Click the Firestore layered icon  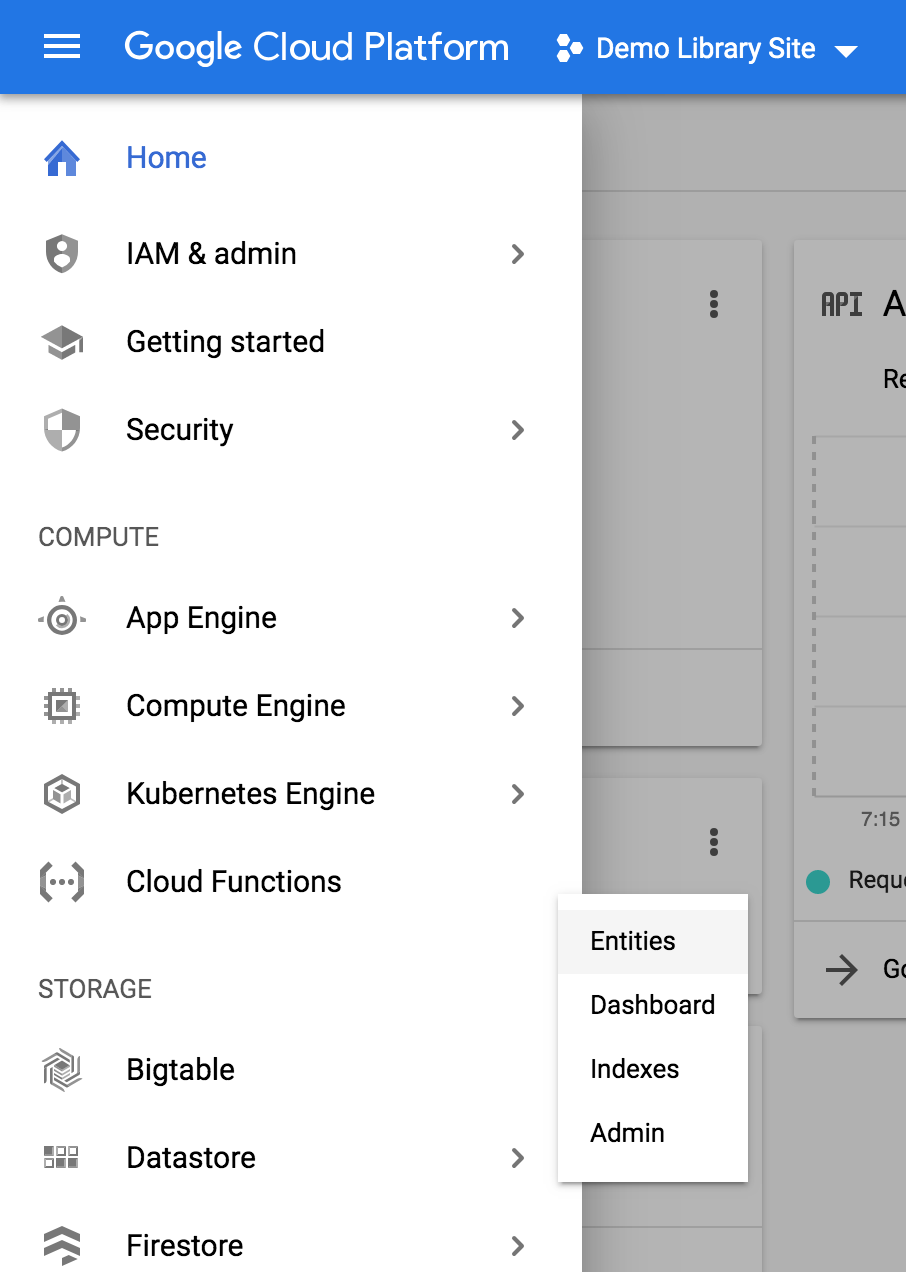(x=62, y=1246)
